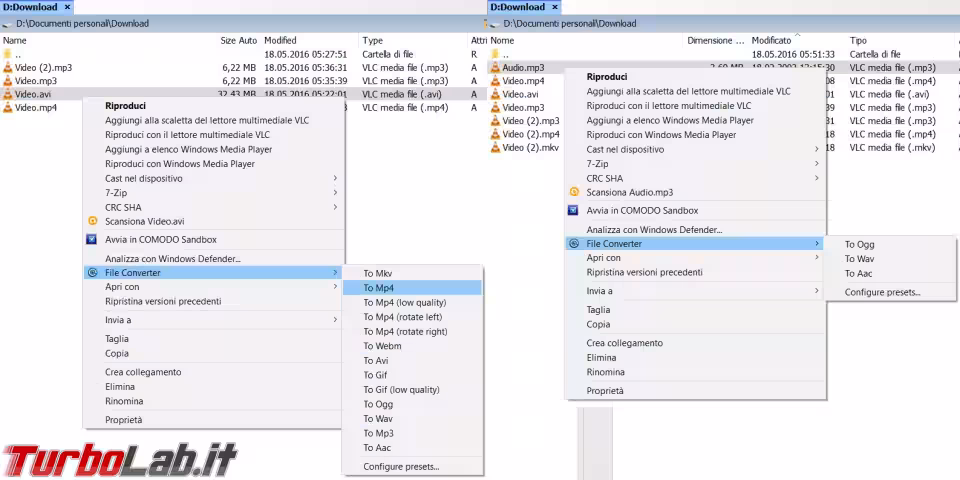Image resolution: width=960 pixels, height=480 pixels.
Task: Click File Converter icon in Video.avi context menu
Action: (x=92, y=272)
